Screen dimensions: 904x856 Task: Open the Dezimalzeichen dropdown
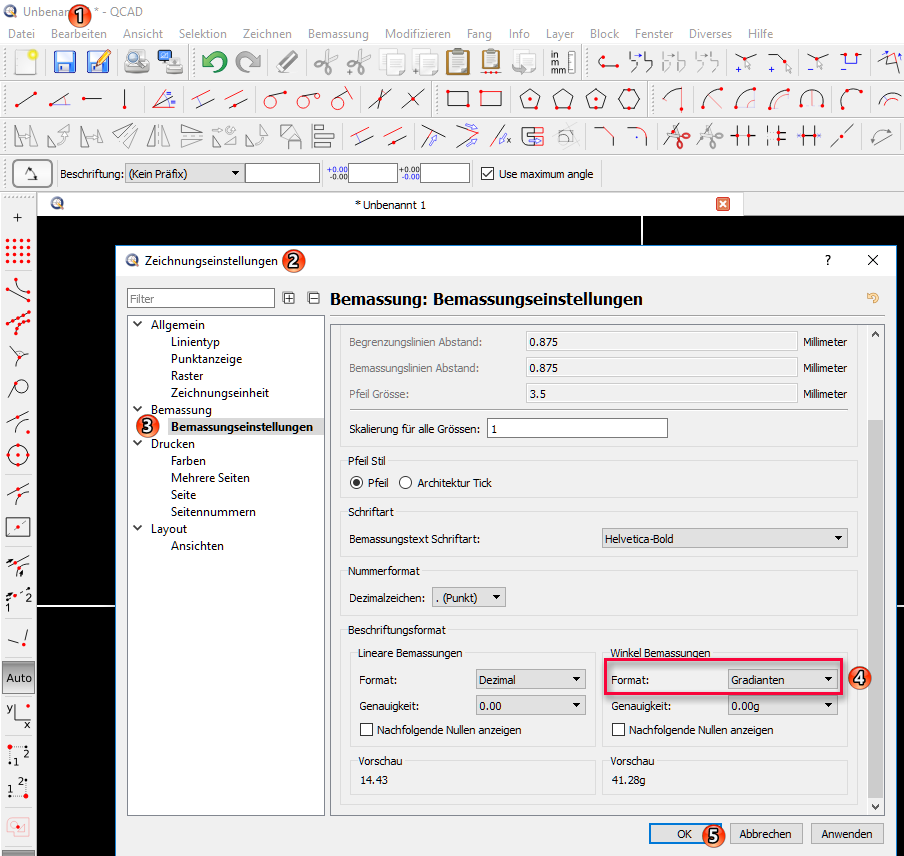pos(468,598)
